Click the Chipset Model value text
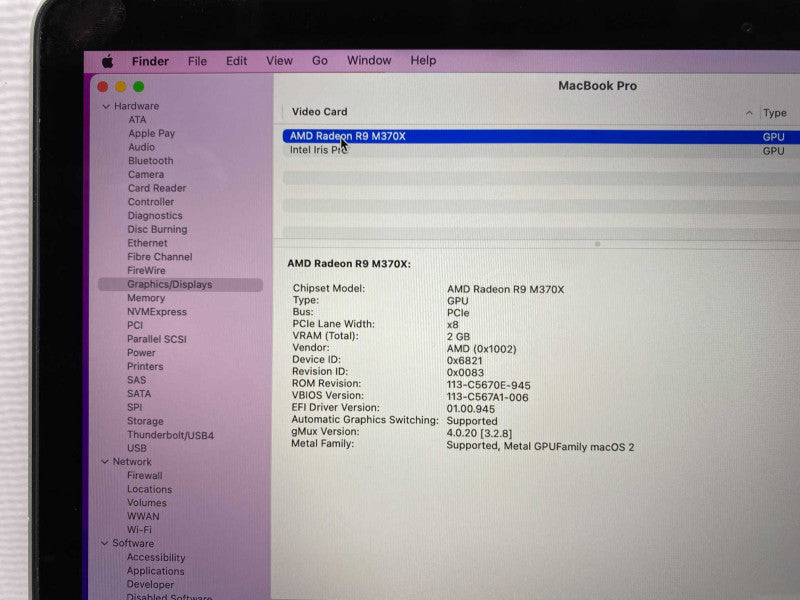 [x=505, y=289]
